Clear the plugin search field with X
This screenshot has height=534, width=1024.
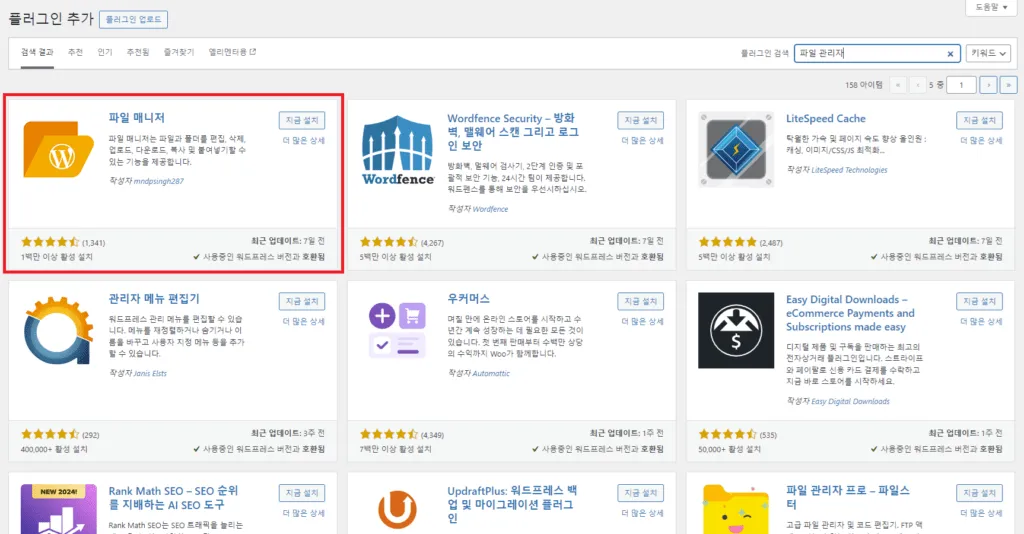coord(950,53)
